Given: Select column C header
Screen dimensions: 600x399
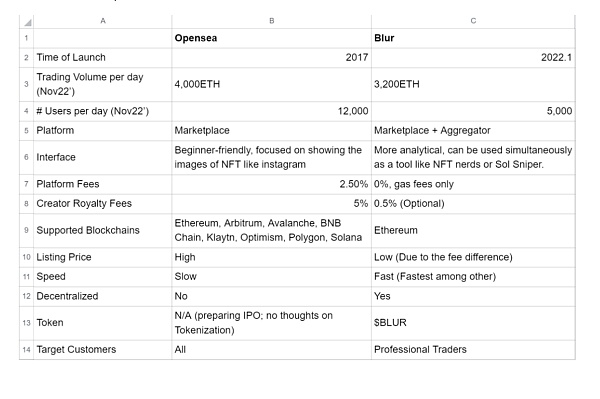Looking at the screenshot, I should pyautogui.click(x=473, y=21).
